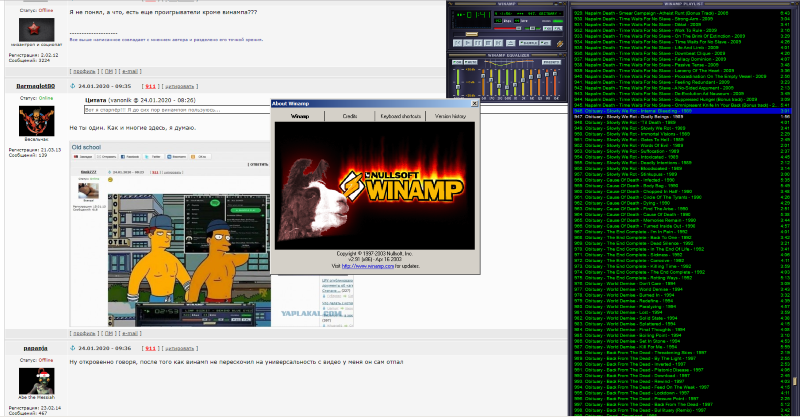The image size is (800, 417).
Task: Click Bermaglot80 avatar image
Action: (36, 121)
